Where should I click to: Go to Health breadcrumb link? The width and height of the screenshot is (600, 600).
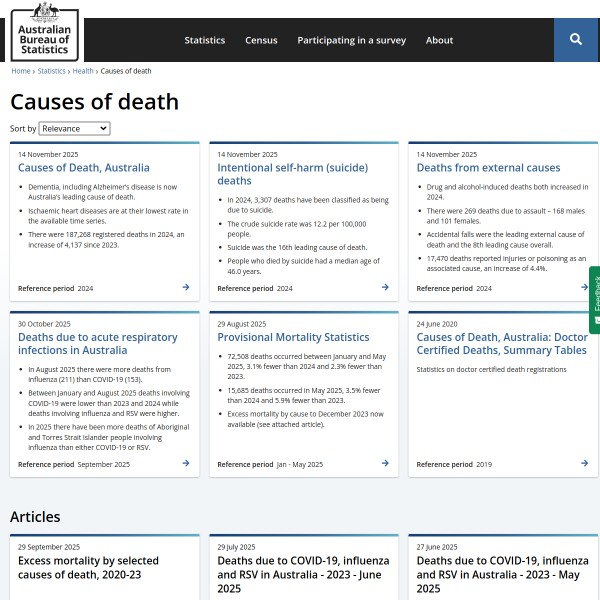click(x=83, y=71)
